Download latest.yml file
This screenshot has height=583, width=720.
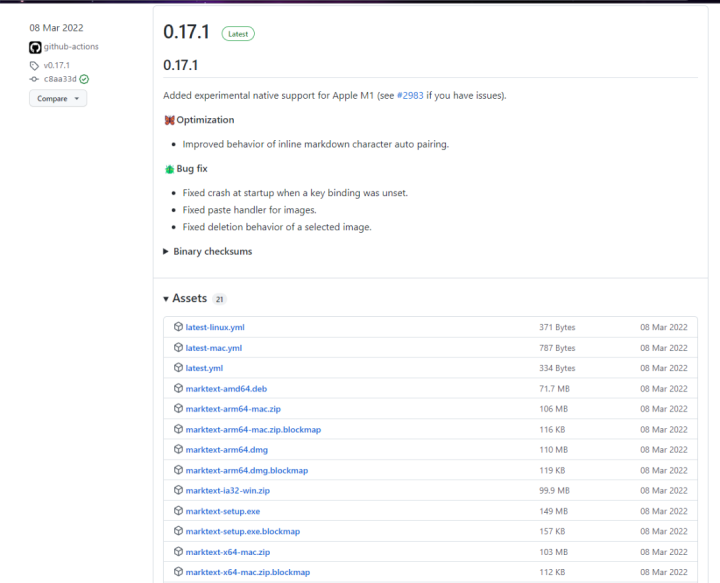(x=204, y=368)
